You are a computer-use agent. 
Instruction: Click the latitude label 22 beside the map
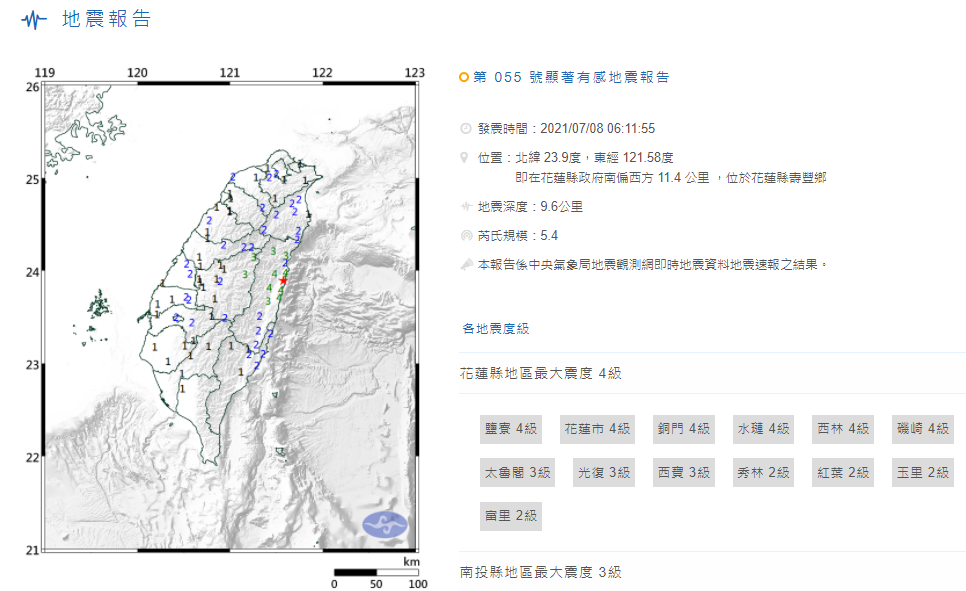coord(32,458)
